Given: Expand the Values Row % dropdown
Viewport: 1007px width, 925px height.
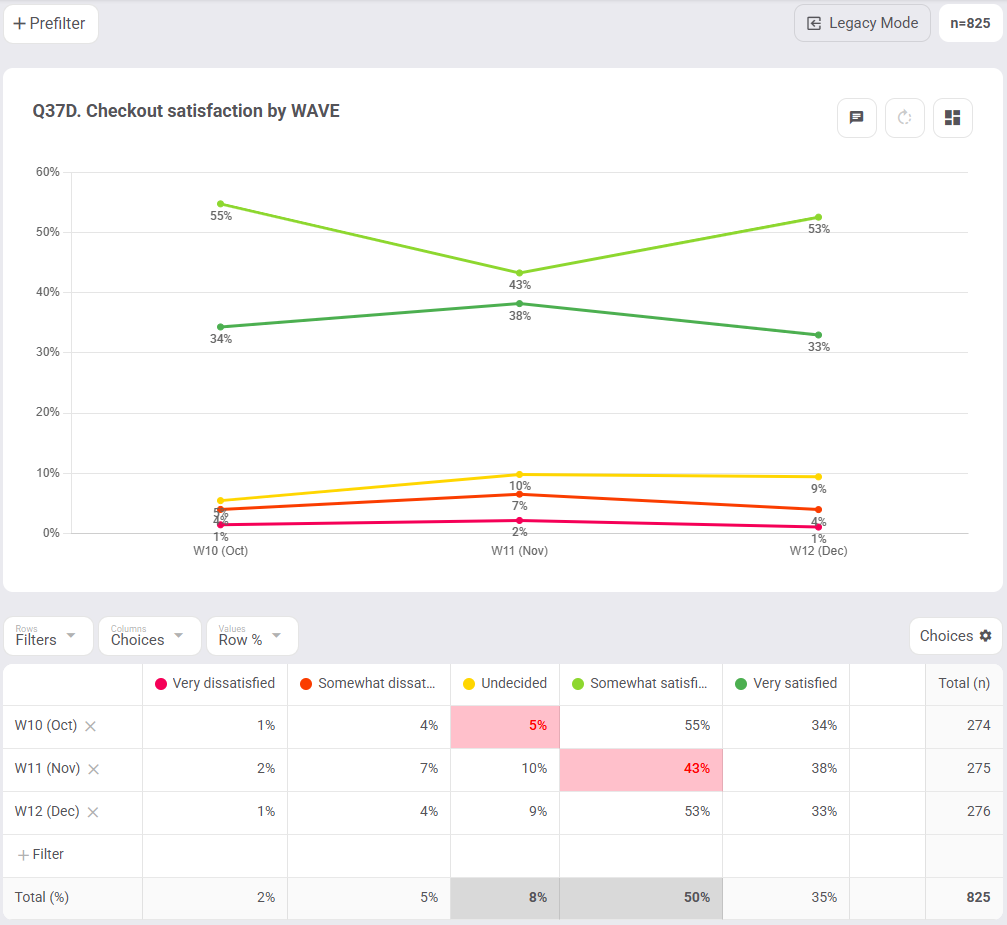Looking at the screenshot, I should pyautogui.click(x=252, y=636).
